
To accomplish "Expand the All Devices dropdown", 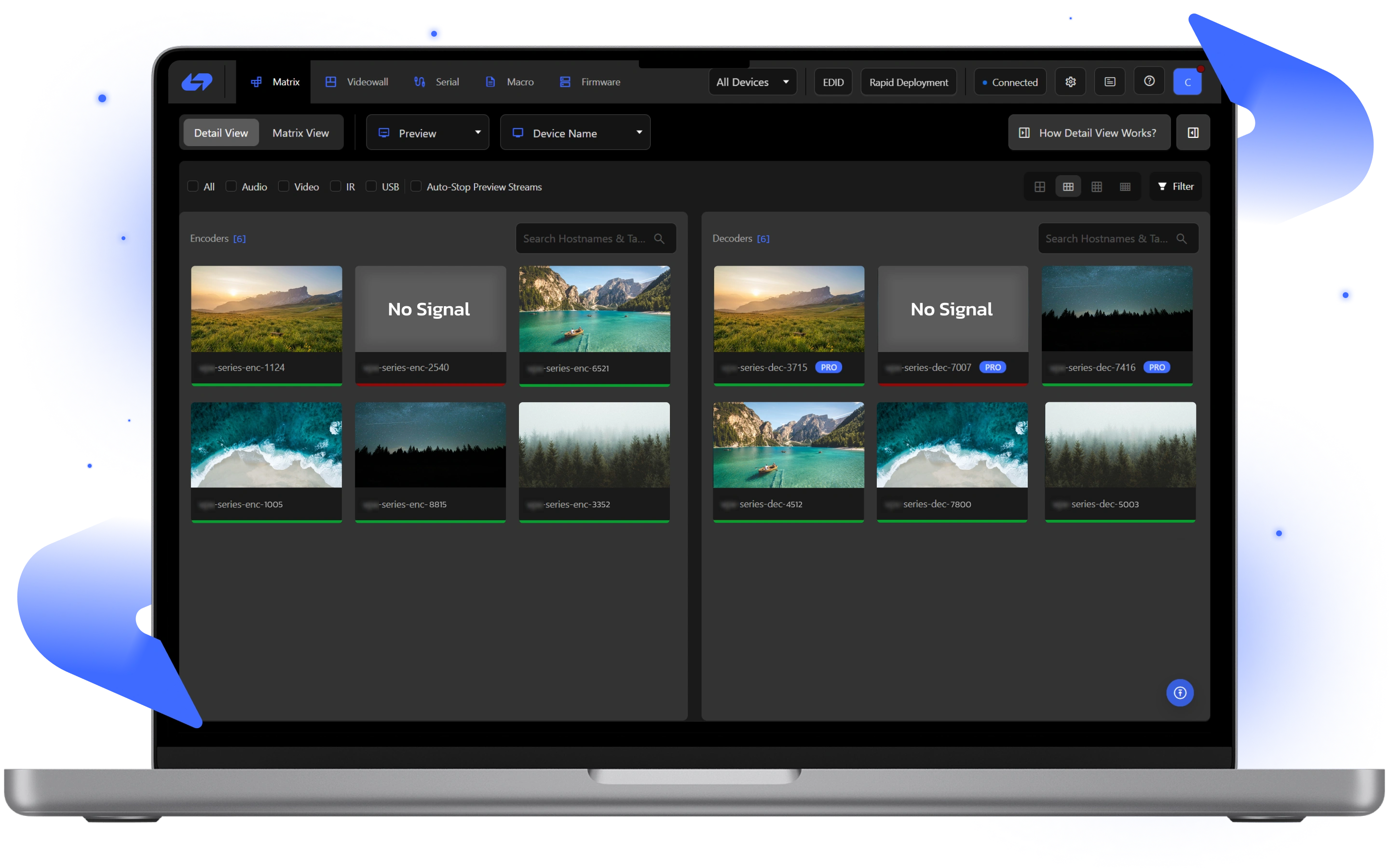I will coord(752,82).
